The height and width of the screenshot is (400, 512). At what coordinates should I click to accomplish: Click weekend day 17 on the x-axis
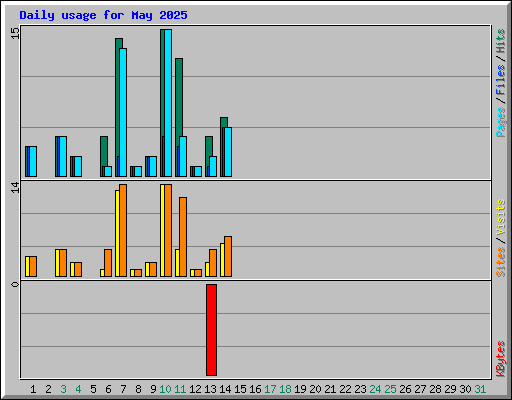point(270,389)
